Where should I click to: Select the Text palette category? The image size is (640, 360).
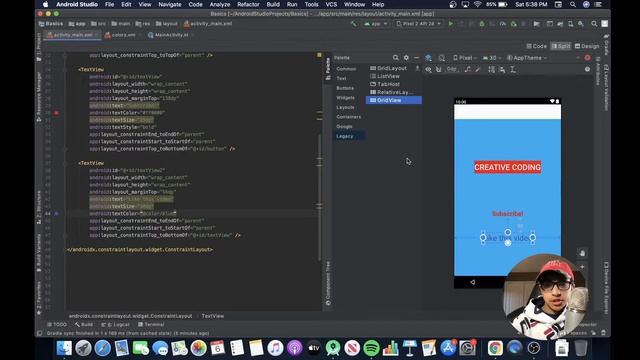click(x=341, y=78)
